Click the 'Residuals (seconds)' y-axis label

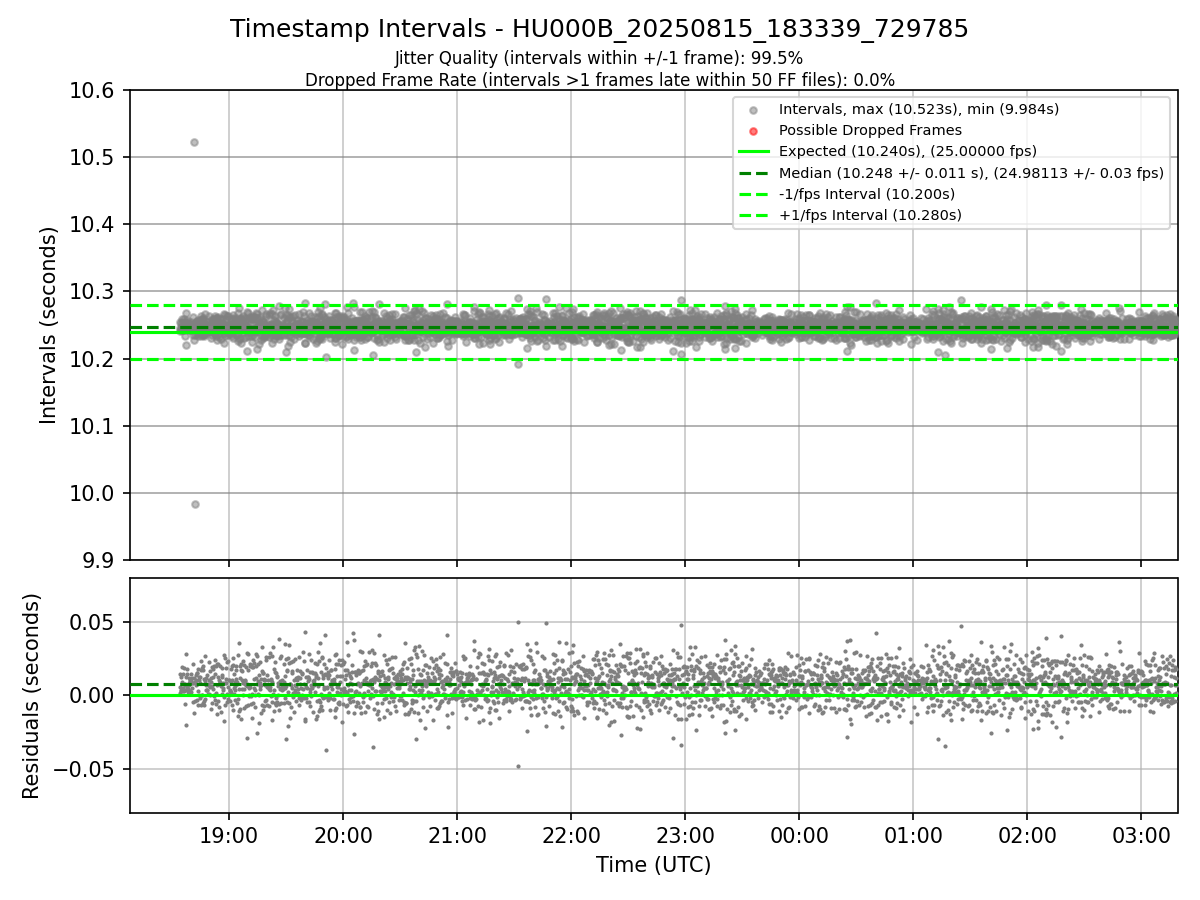point(32,695)
